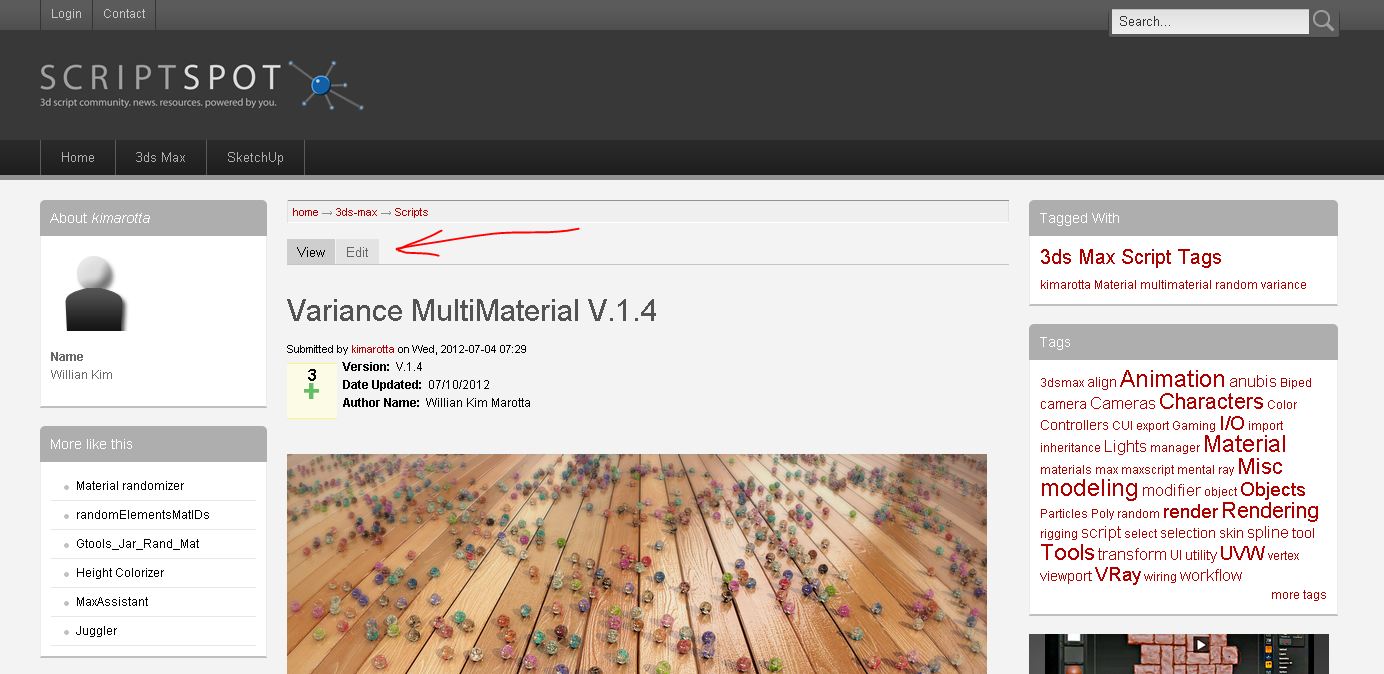Click the search magnifier icon
This screenshot has width=1384, height=674.
click(x=1323, y=21)
